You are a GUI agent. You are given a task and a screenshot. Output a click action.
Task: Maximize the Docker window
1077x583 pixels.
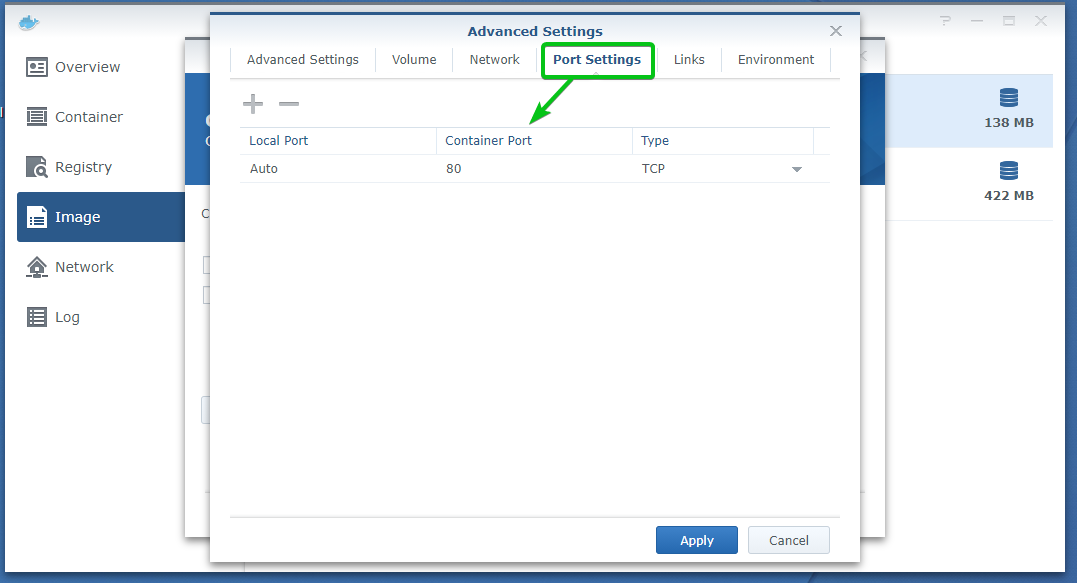[1008, 21]
